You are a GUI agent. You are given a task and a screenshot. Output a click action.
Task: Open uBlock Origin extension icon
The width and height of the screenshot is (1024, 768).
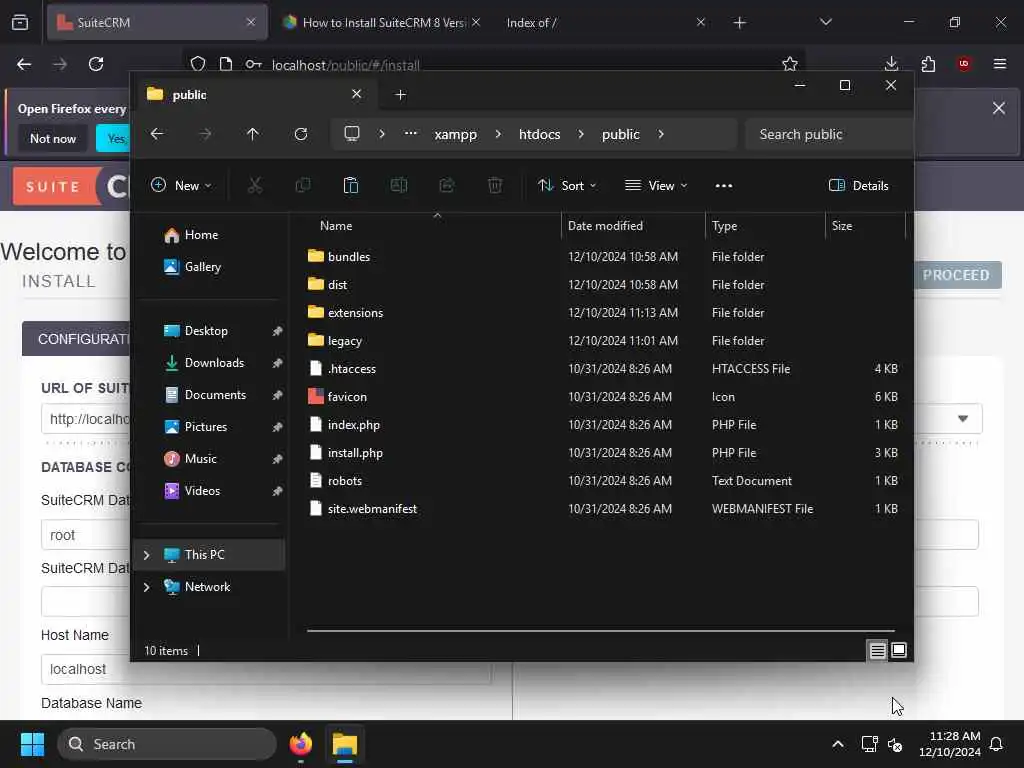tap(964, 64)
